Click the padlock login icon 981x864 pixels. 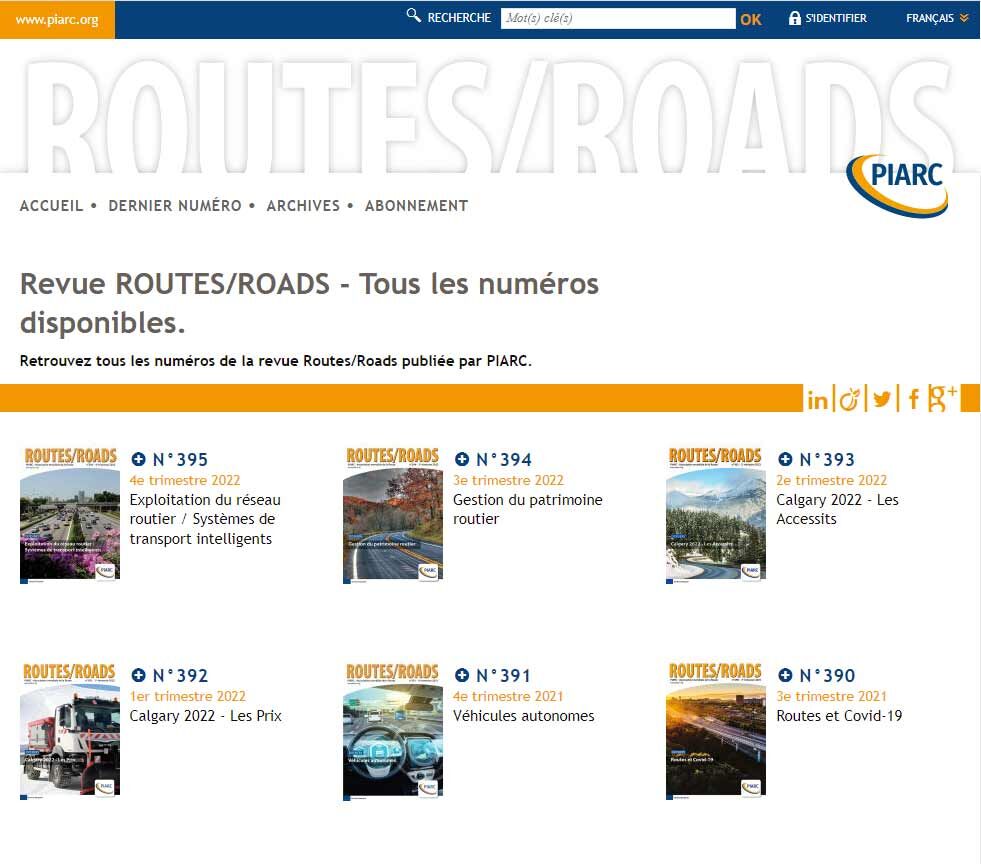coord(795,18)
